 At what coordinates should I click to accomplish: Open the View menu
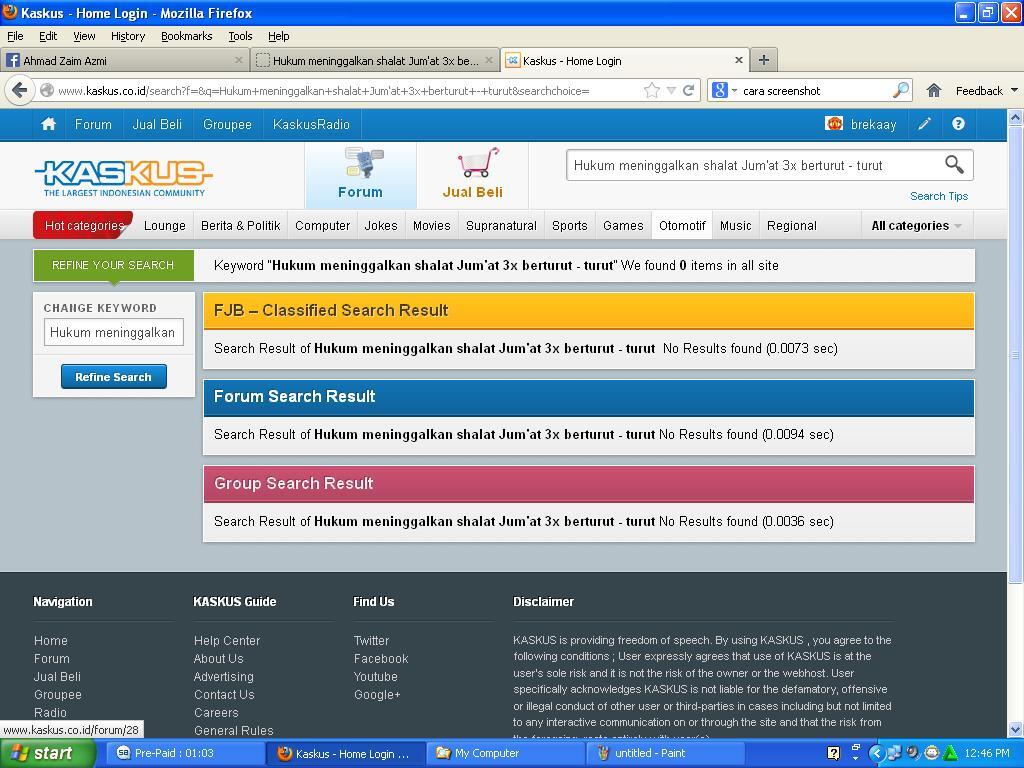click(x=84, y=37)
